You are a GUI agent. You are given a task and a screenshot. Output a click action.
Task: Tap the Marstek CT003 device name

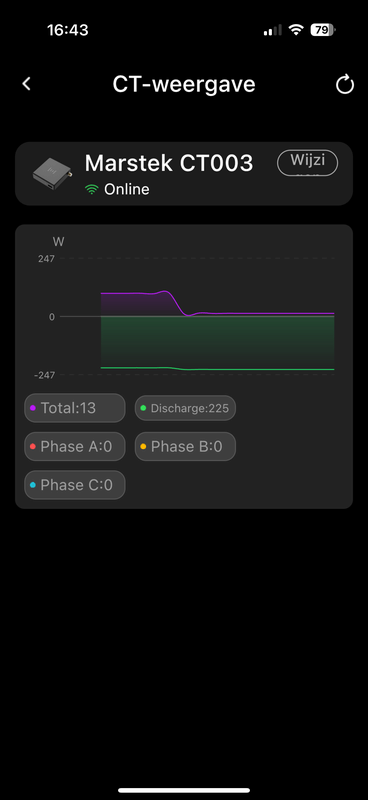point(168,163)
